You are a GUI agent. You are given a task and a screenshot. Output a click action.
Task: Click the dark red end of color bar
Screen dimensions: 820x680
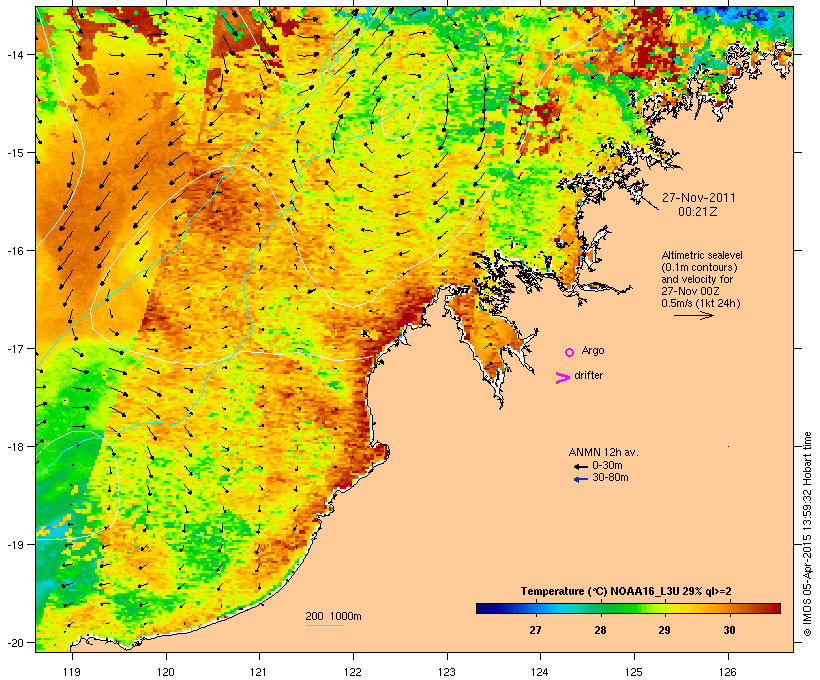(776, 608)
